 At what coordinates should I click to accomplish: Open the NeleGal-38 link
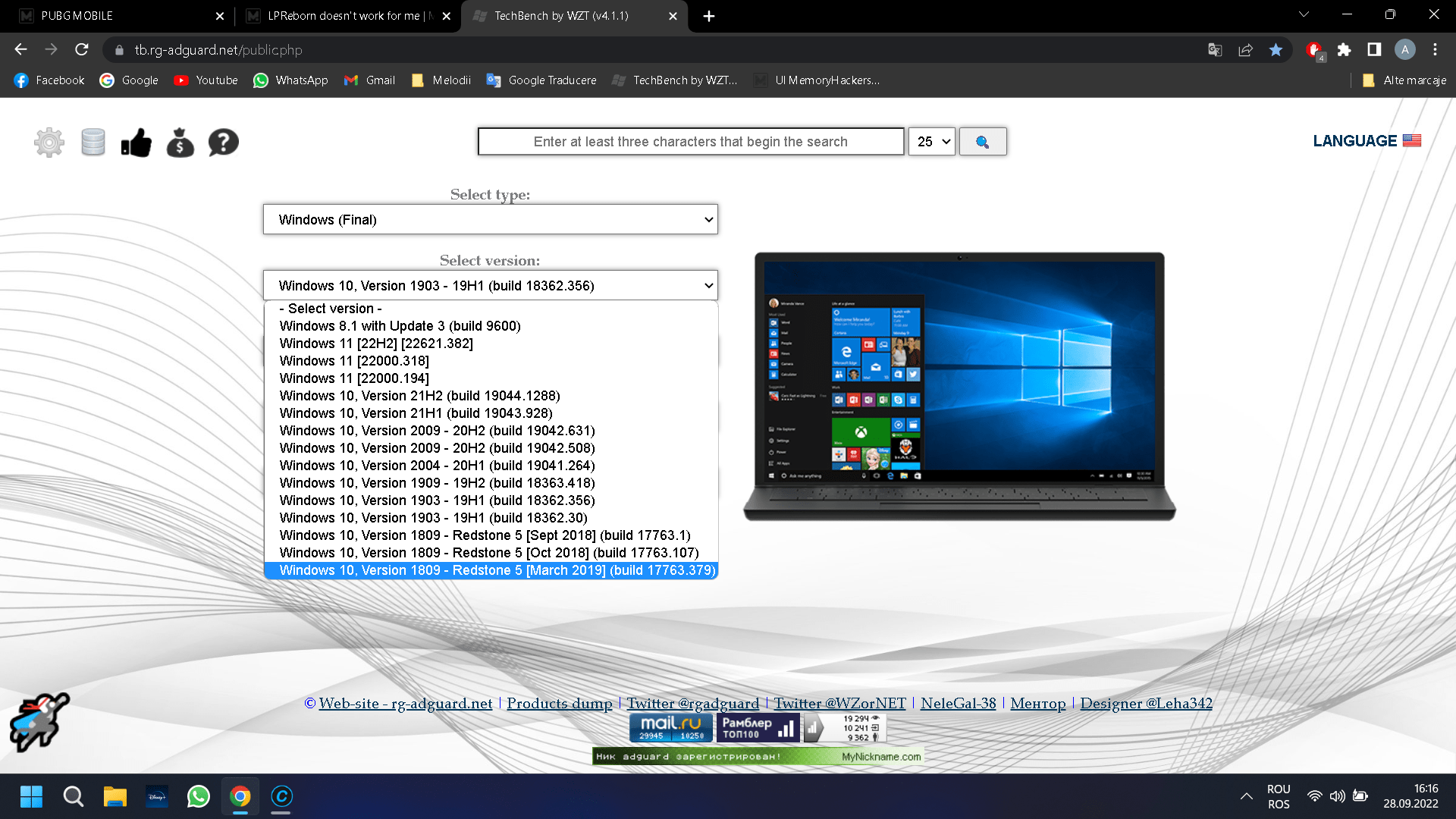coord(959,704)
